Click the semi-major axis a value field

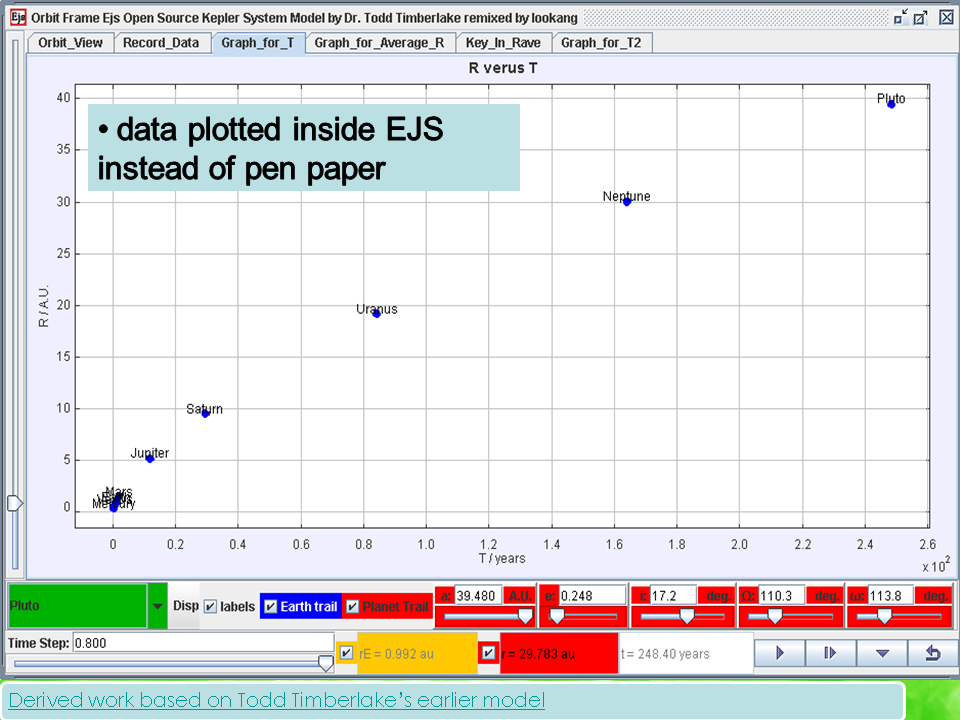(x=478, y=596)
